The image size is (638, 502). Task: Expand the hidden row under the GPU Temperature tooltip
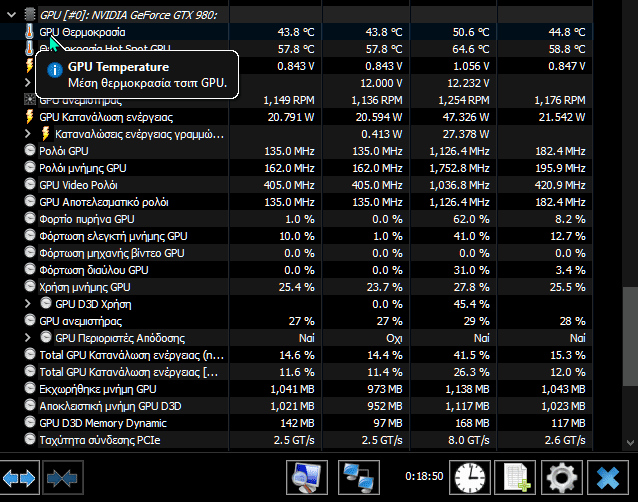click(27, 83)
